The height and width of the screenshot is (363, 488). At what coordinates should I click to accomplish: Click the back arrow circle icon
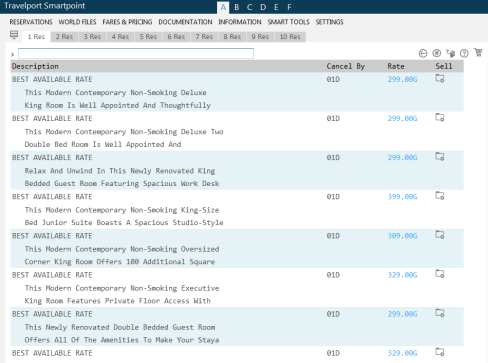(x=423, y=53)
